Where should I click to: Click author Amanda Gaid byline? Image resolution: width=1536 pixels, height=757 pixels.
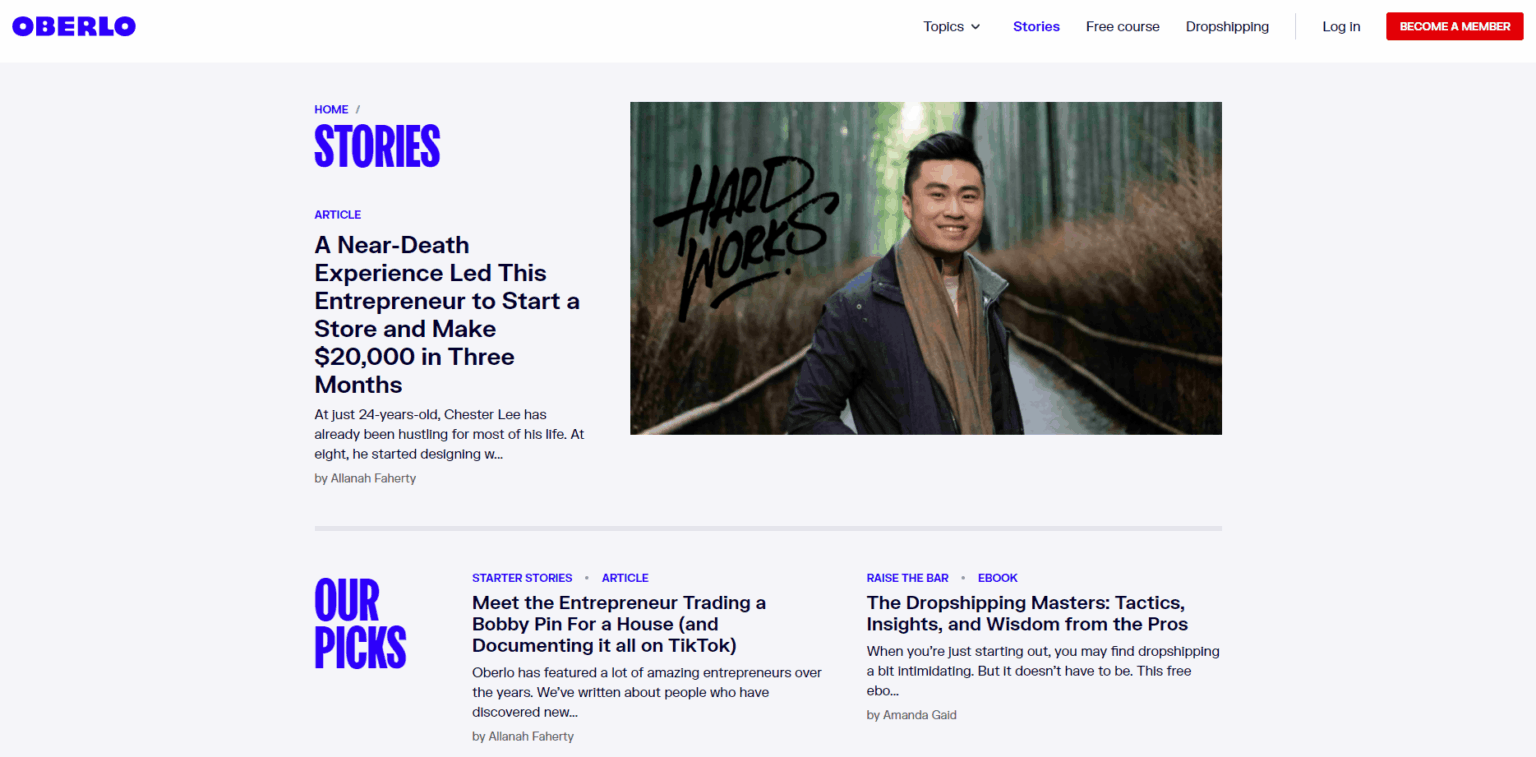912,715
